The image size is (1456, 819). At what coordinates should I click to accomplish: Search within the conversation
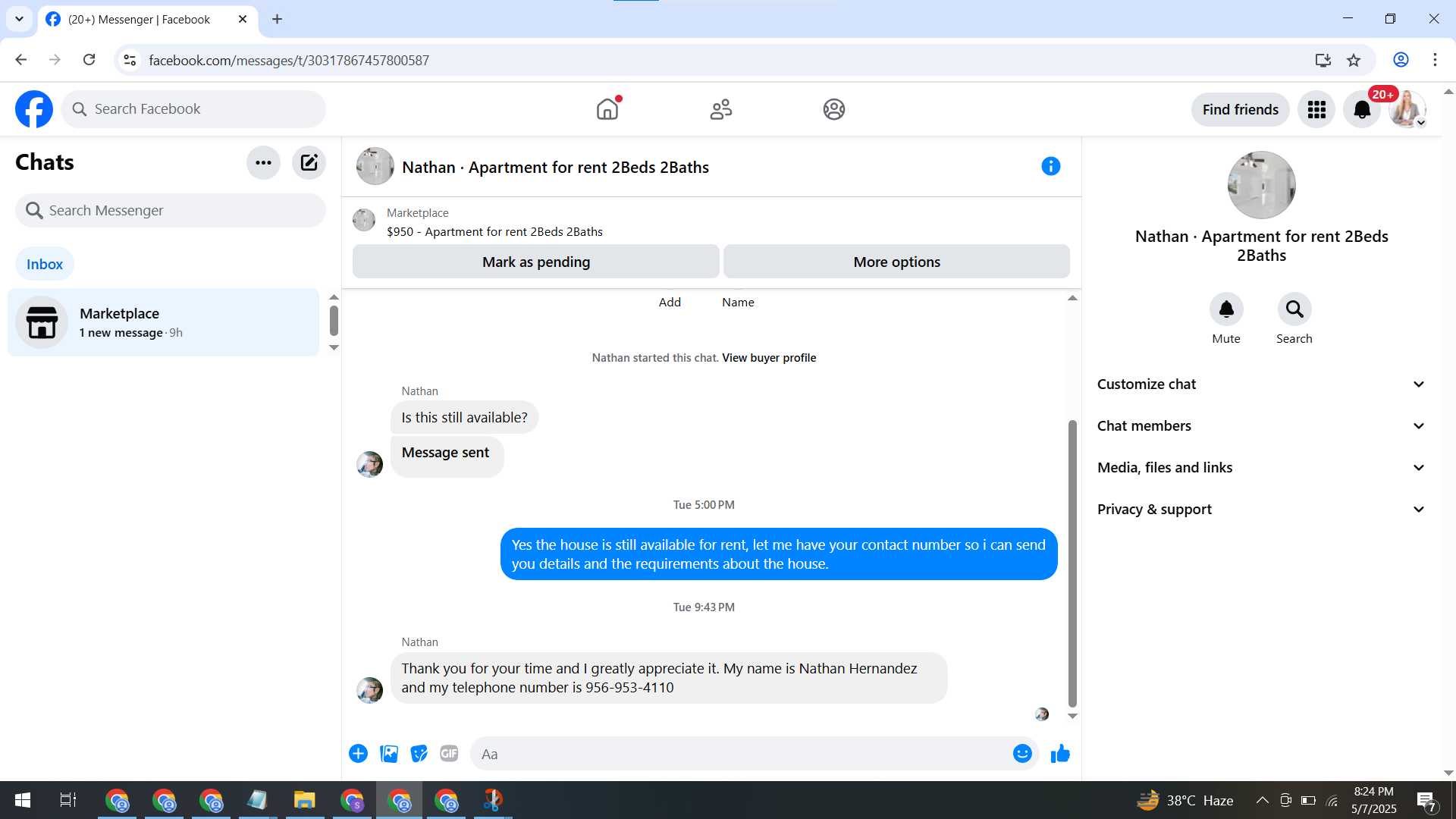pos(1294,309)
